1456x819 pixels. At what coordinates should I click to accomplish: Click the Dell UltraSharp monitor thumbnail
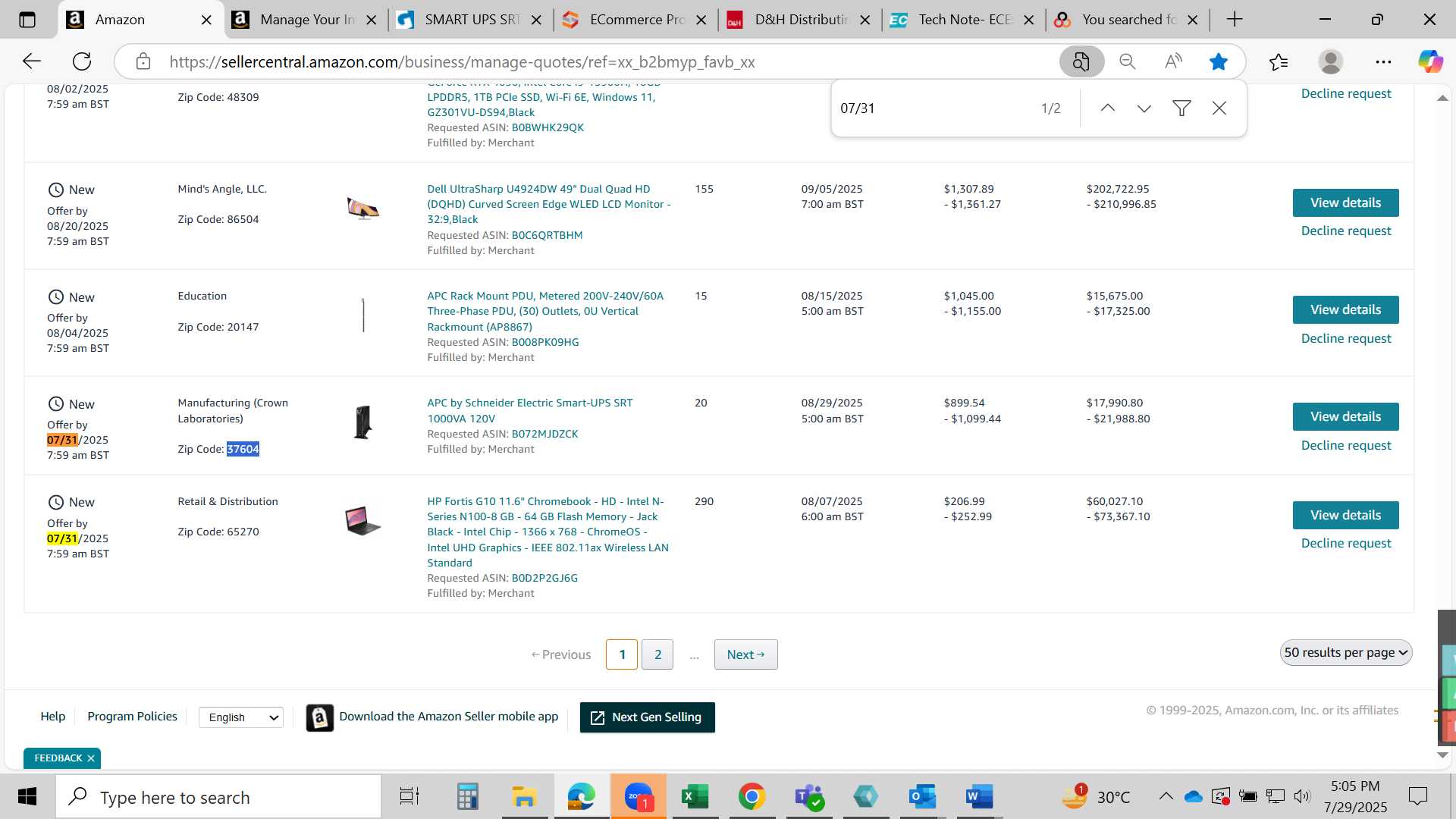[x=363, y=207]
